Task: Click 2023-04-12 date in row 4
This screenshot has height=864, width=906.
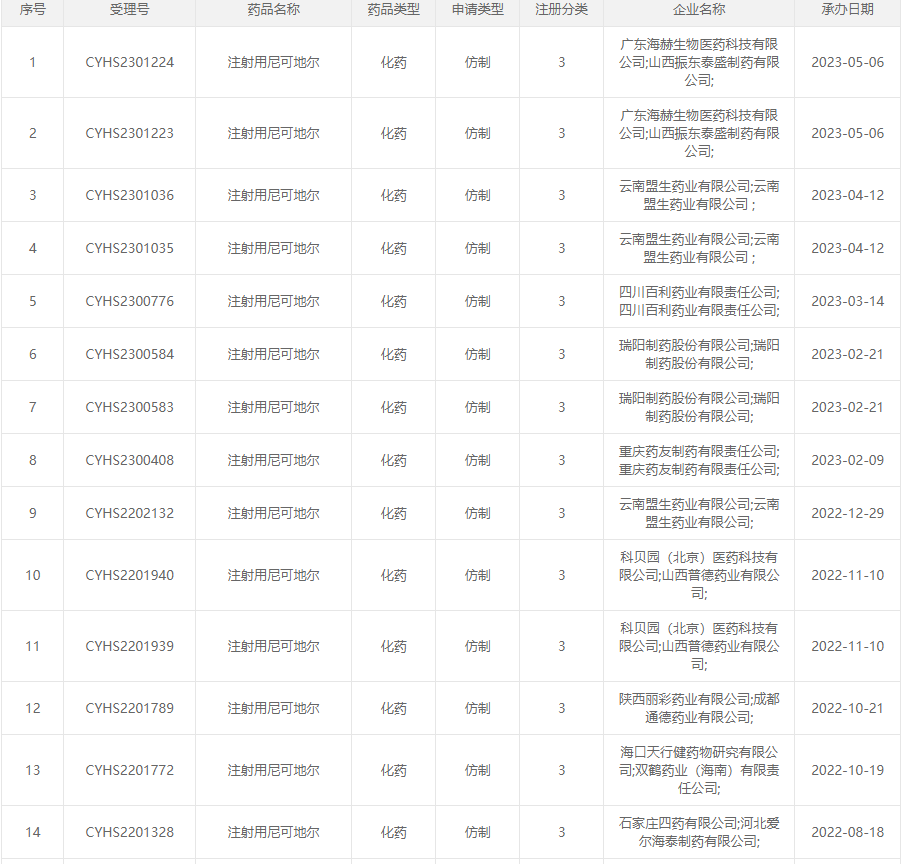Action: coord(848,249)
